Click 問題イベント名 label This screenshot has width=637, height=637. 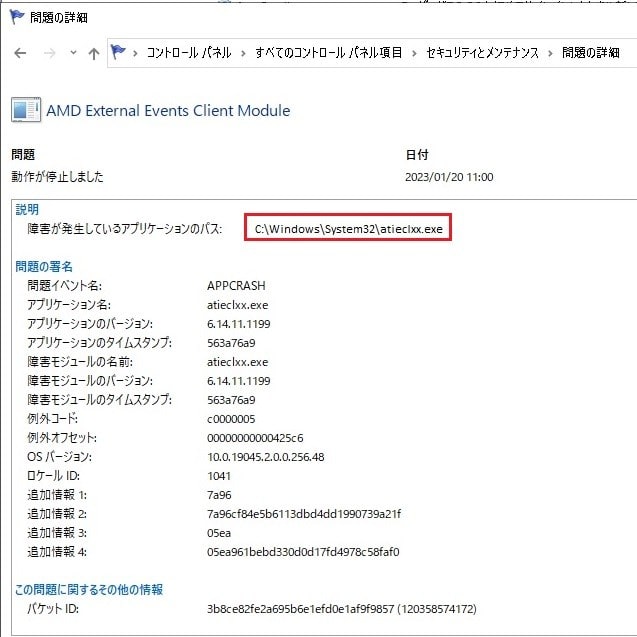pos(64,286)
